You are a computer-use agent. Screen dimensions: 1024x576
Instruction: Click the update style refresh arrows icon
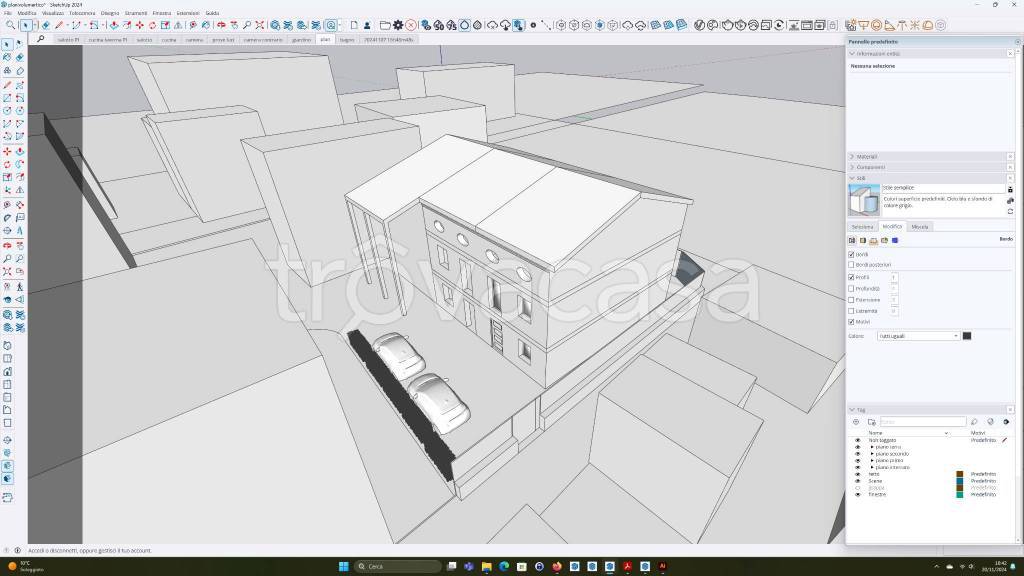click(x=1010, y=212)
